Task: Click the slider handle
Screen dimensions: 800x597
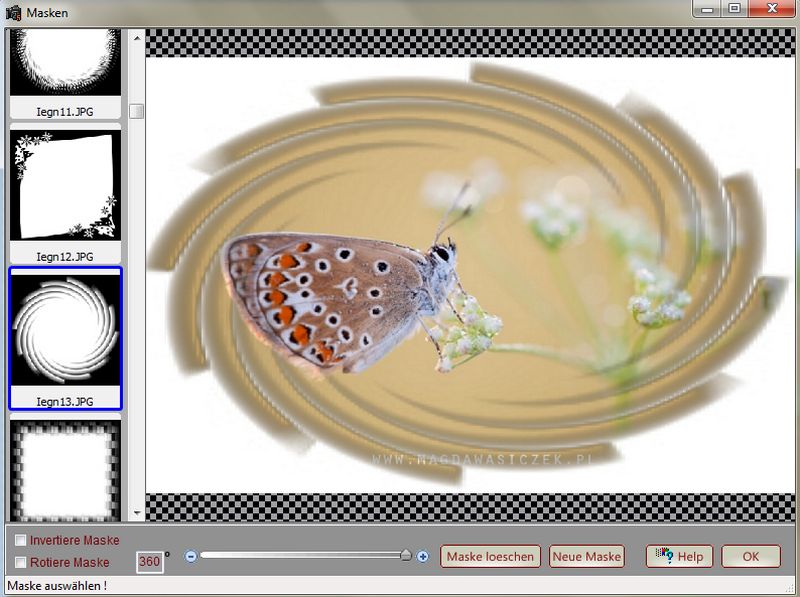Action: (406, 555)
